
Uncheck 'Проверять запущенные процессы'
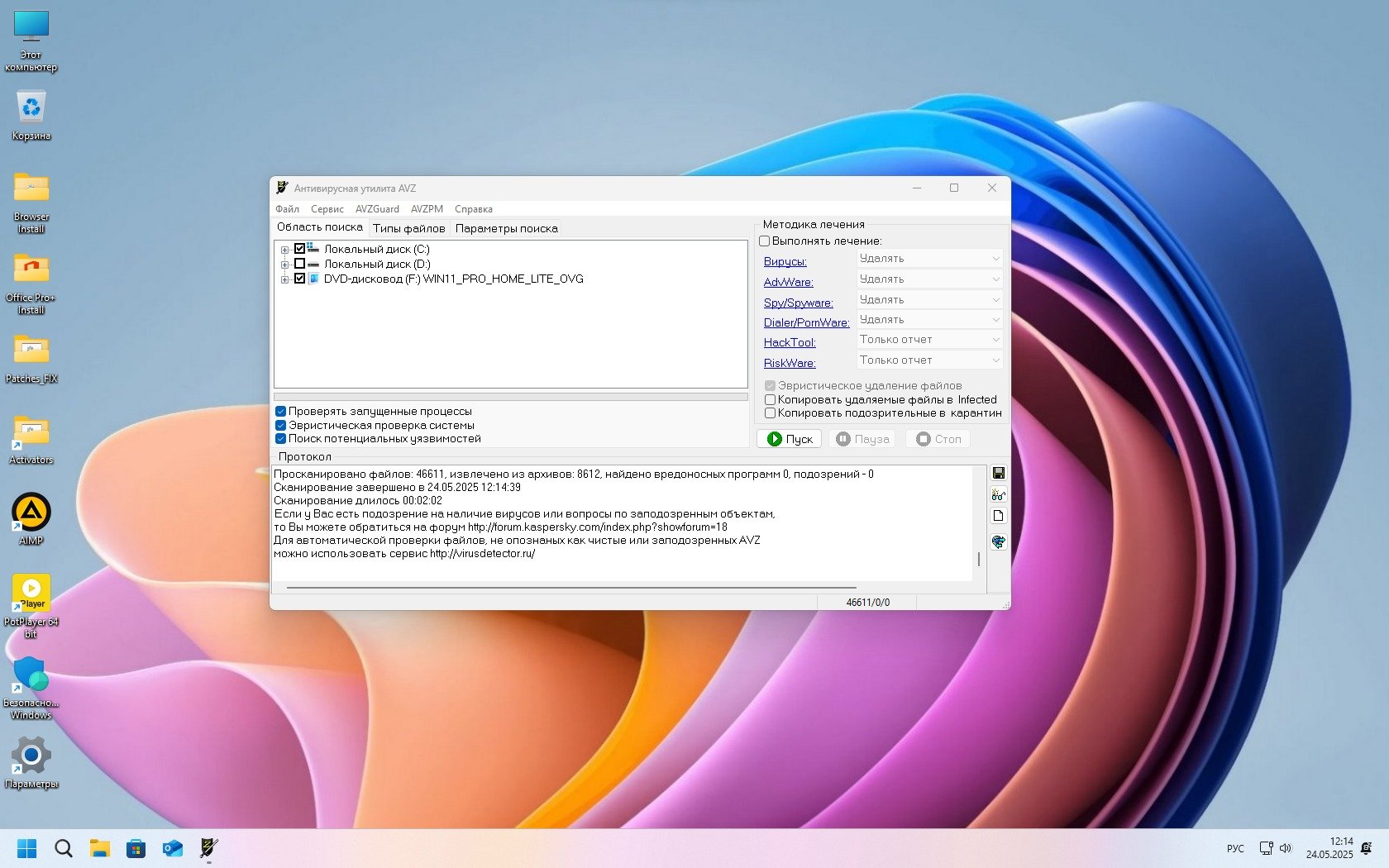click(x=281, y=411)
